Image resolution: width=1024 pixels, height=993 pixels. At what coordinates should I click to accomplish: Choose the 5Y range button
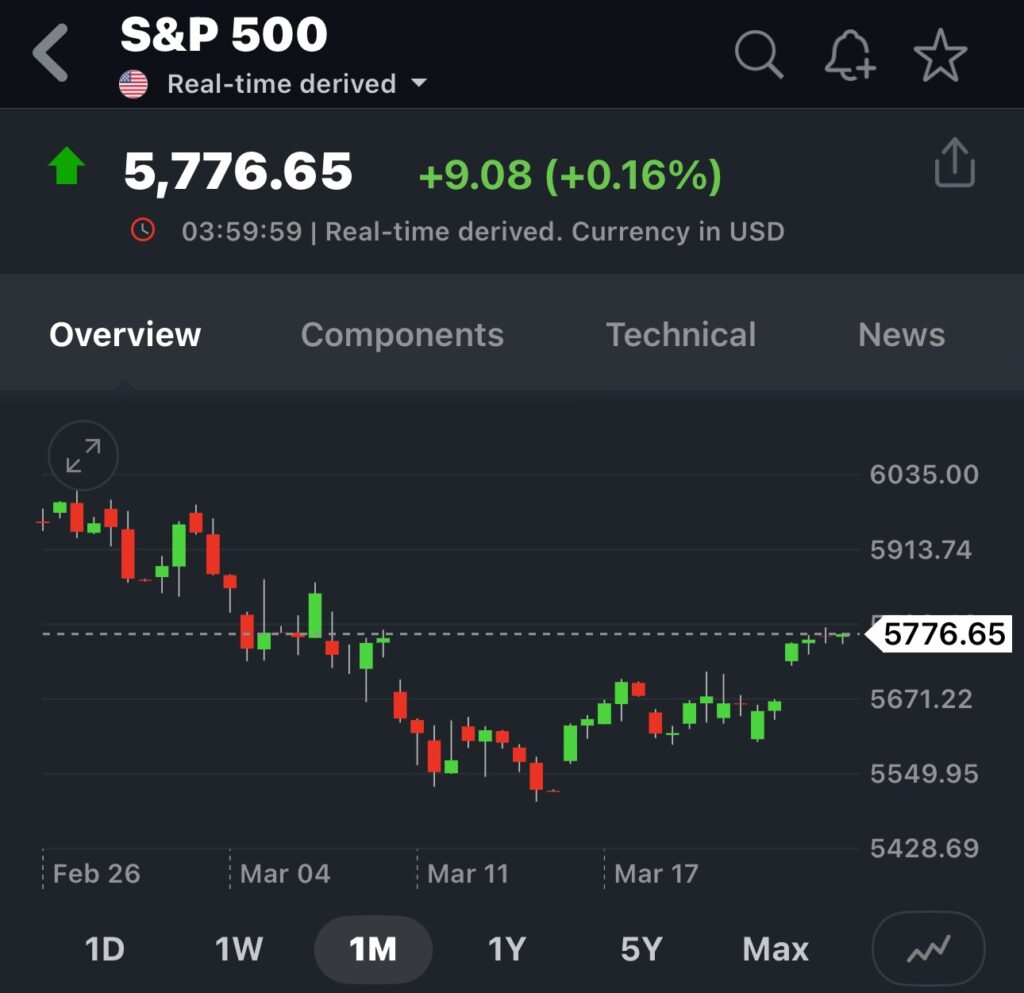(641, 949)
